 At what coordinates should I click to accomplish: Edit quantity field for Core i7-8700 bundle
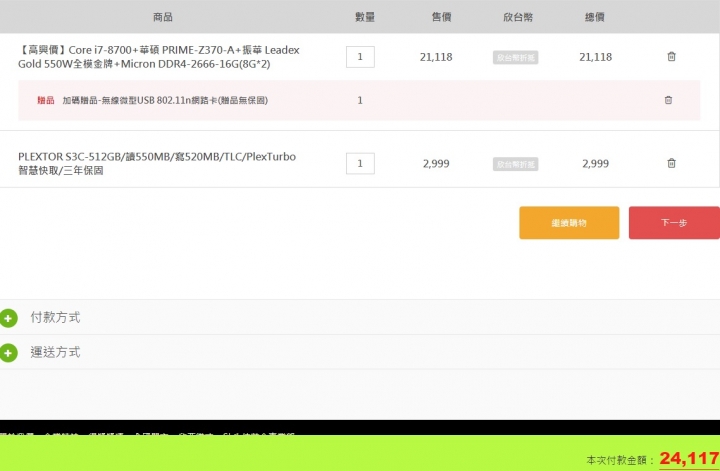[x=360, y=57]
